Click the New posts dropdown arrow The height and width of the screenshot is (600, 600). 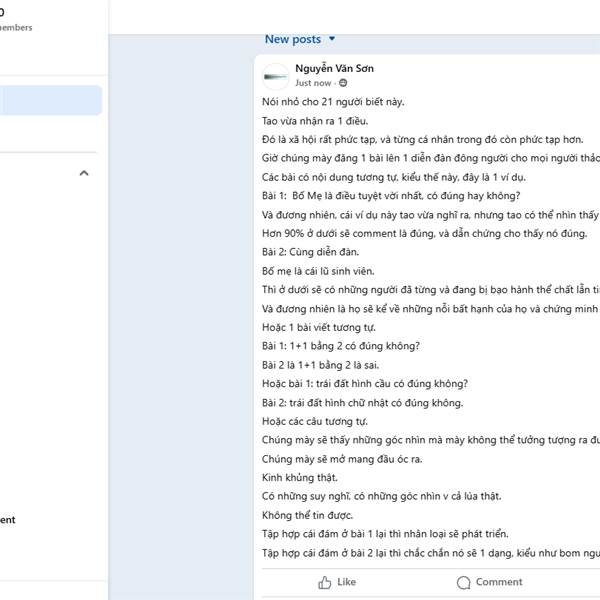pos(332,39)
